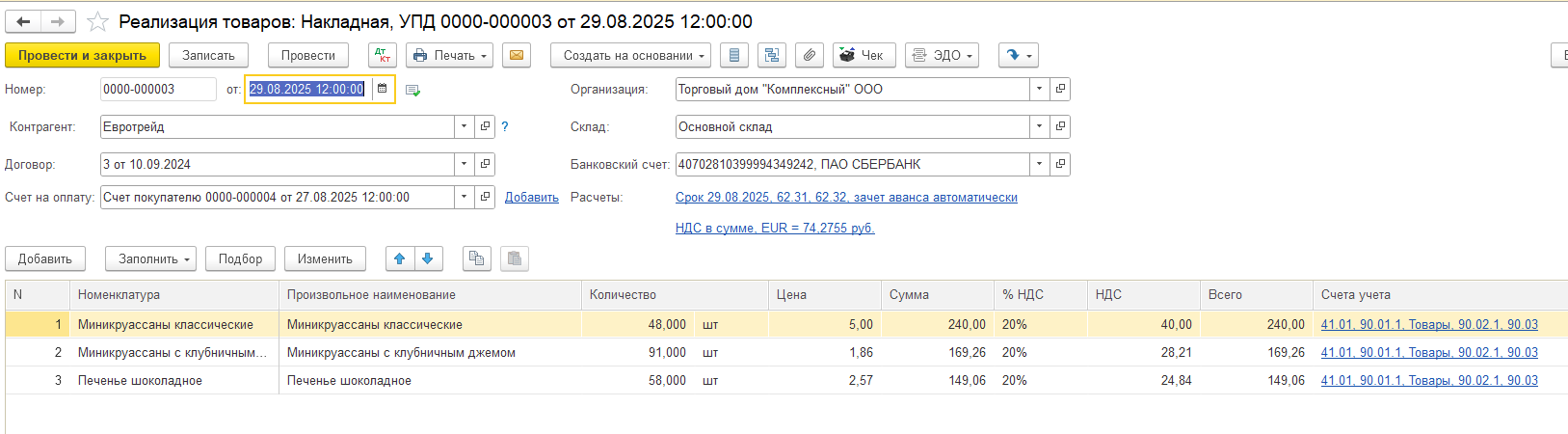This screenshot has height=434, width=1568.
Task: Open Организация card icon
Action: [x=1060, y=89]
